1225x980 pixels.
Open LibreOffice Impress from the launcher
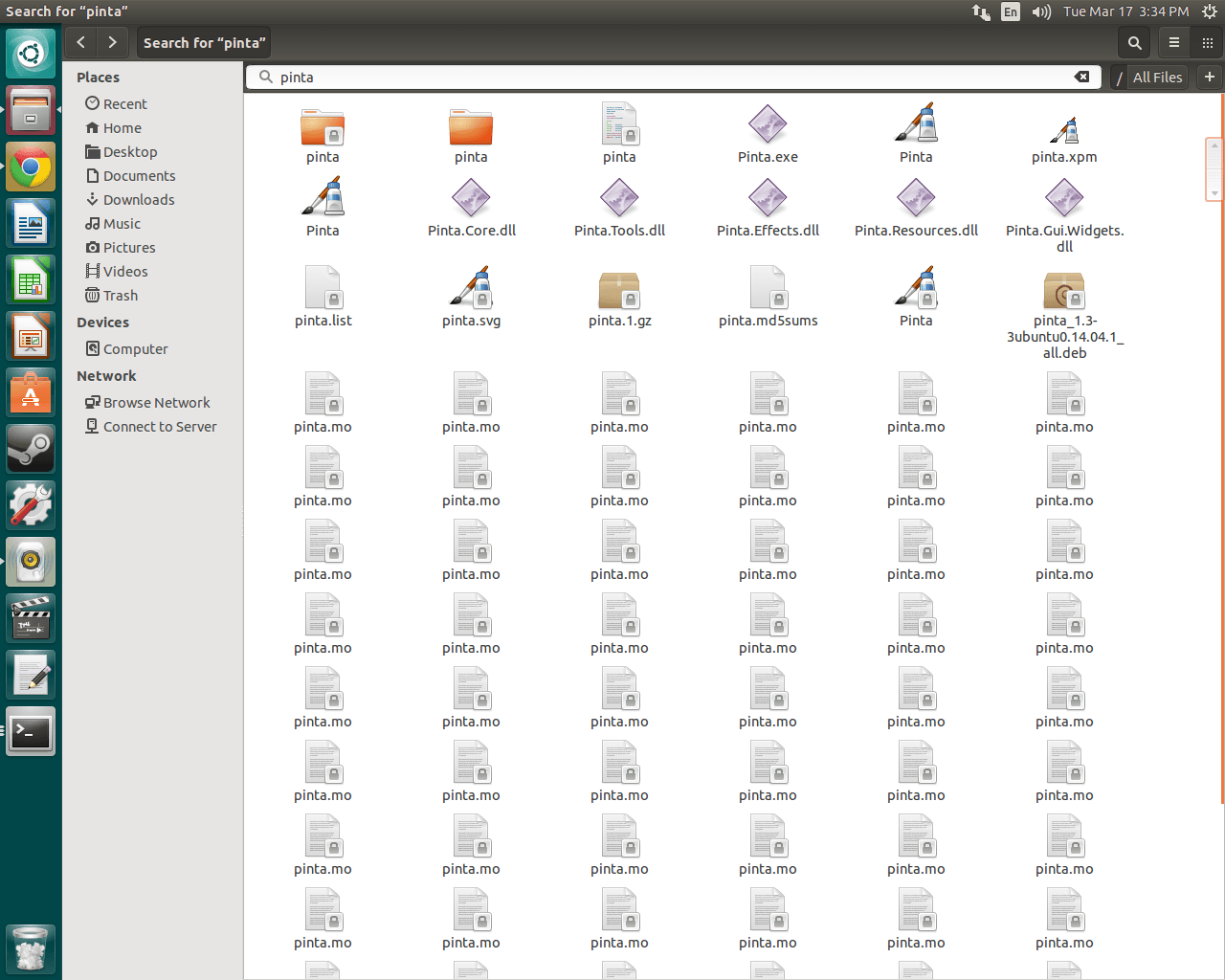coord(31,336)
